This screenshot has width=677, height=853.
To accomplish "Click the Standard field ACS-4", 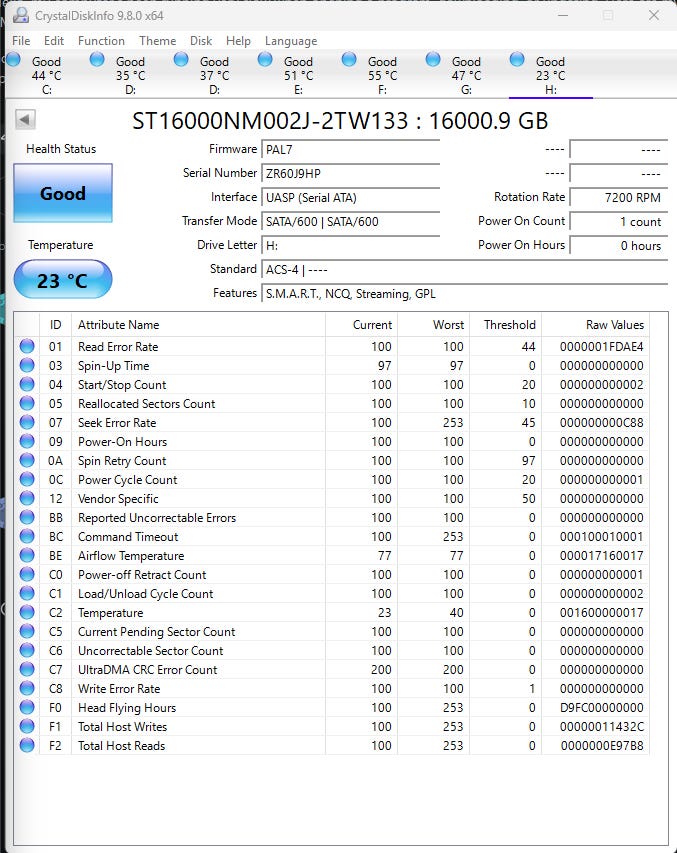I will coord(464,269).
